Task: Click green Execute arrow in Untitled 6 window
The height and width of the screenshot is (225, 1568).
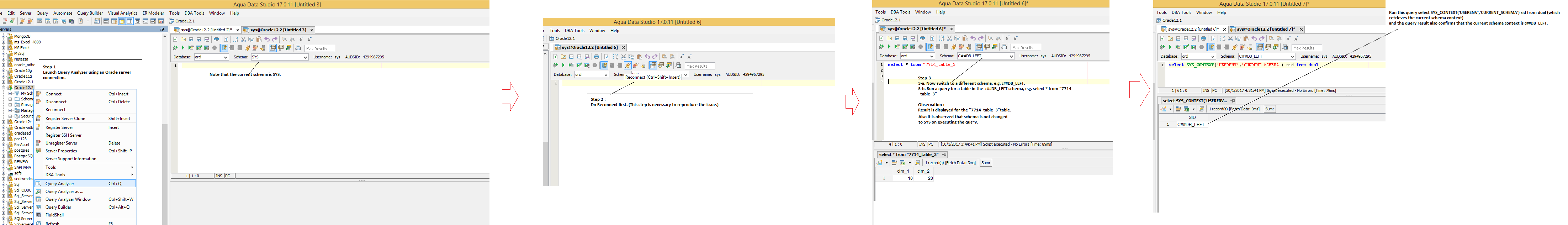Action: (563, 65)
